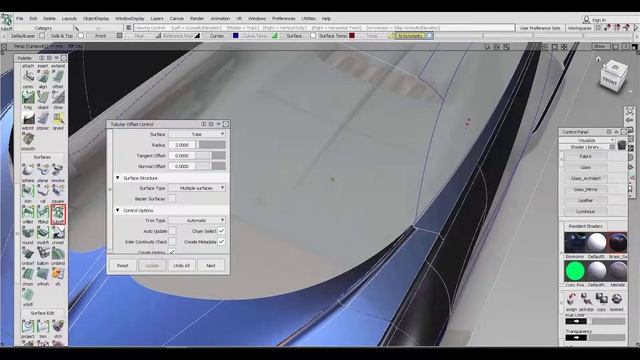Viewport: 640px width, 360px height.
Task: Click the copy shader icon
Action: (x=601, y=299)
